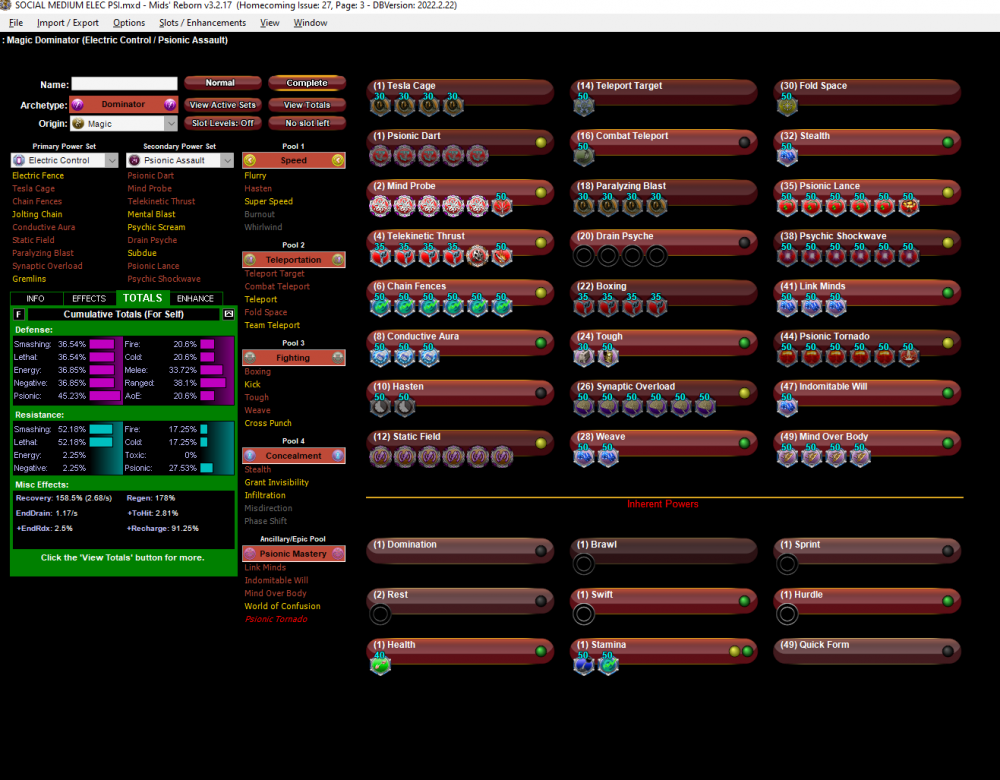Click the Combat Teleport enhancement slot icon
This screenshot has width=1000, height=780.
(584, 155)
